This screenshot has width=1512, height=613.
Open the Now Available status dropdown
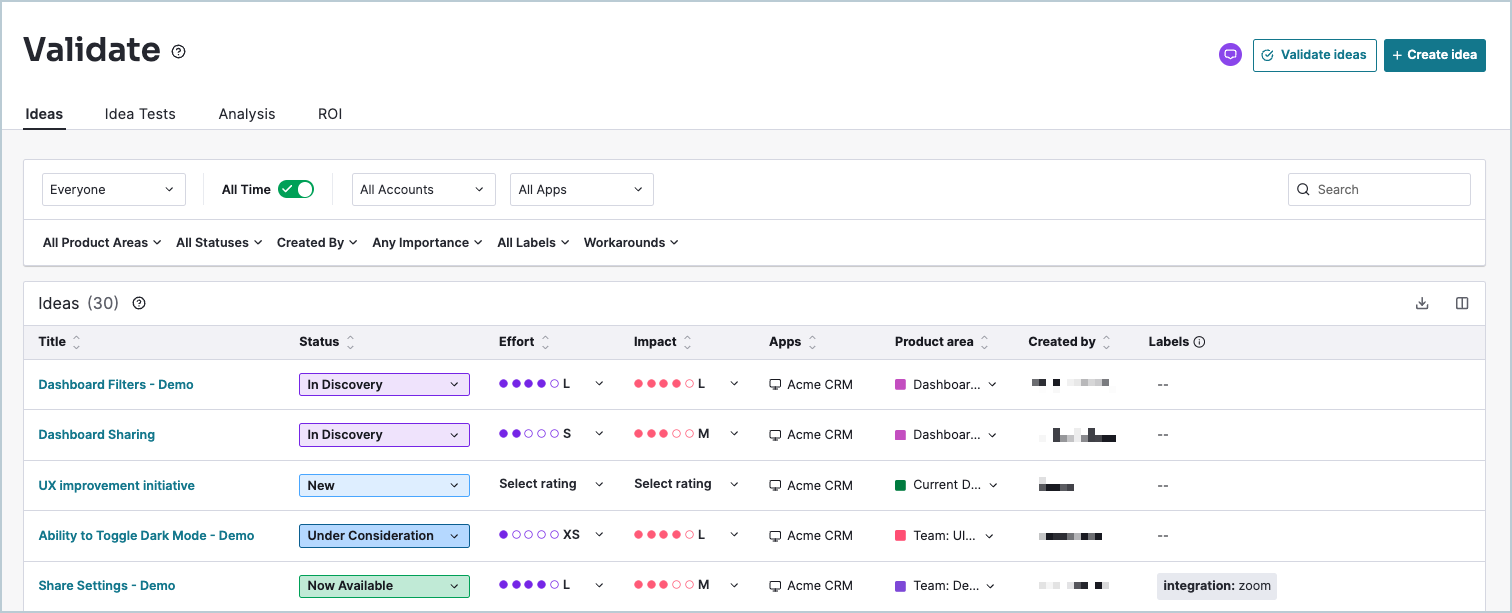[x=384, y=586]
